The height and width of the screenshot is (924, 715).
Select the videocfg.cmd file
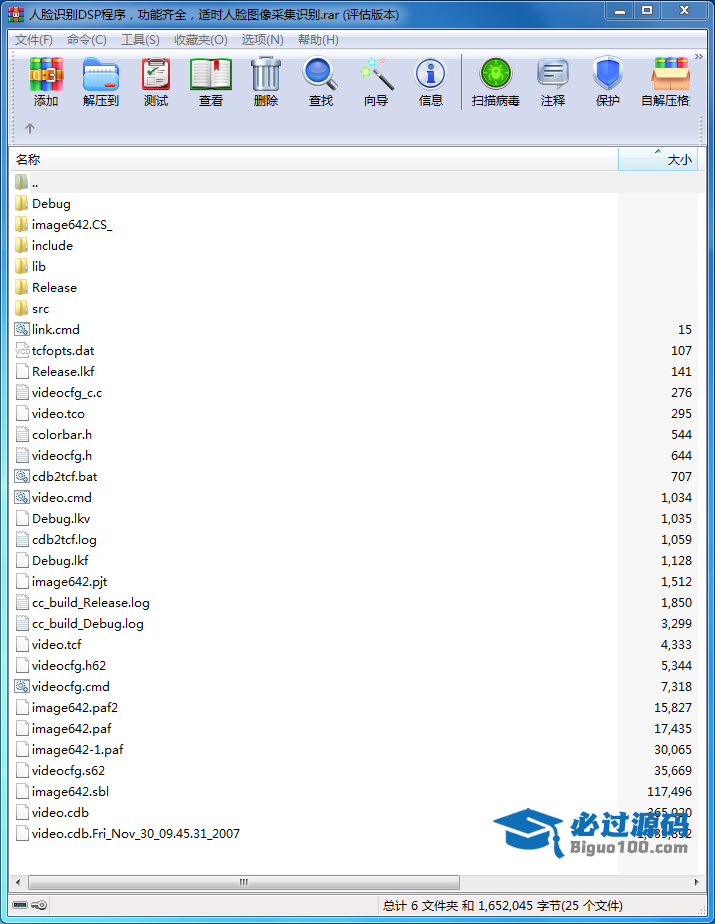click(x=357, y=687)
